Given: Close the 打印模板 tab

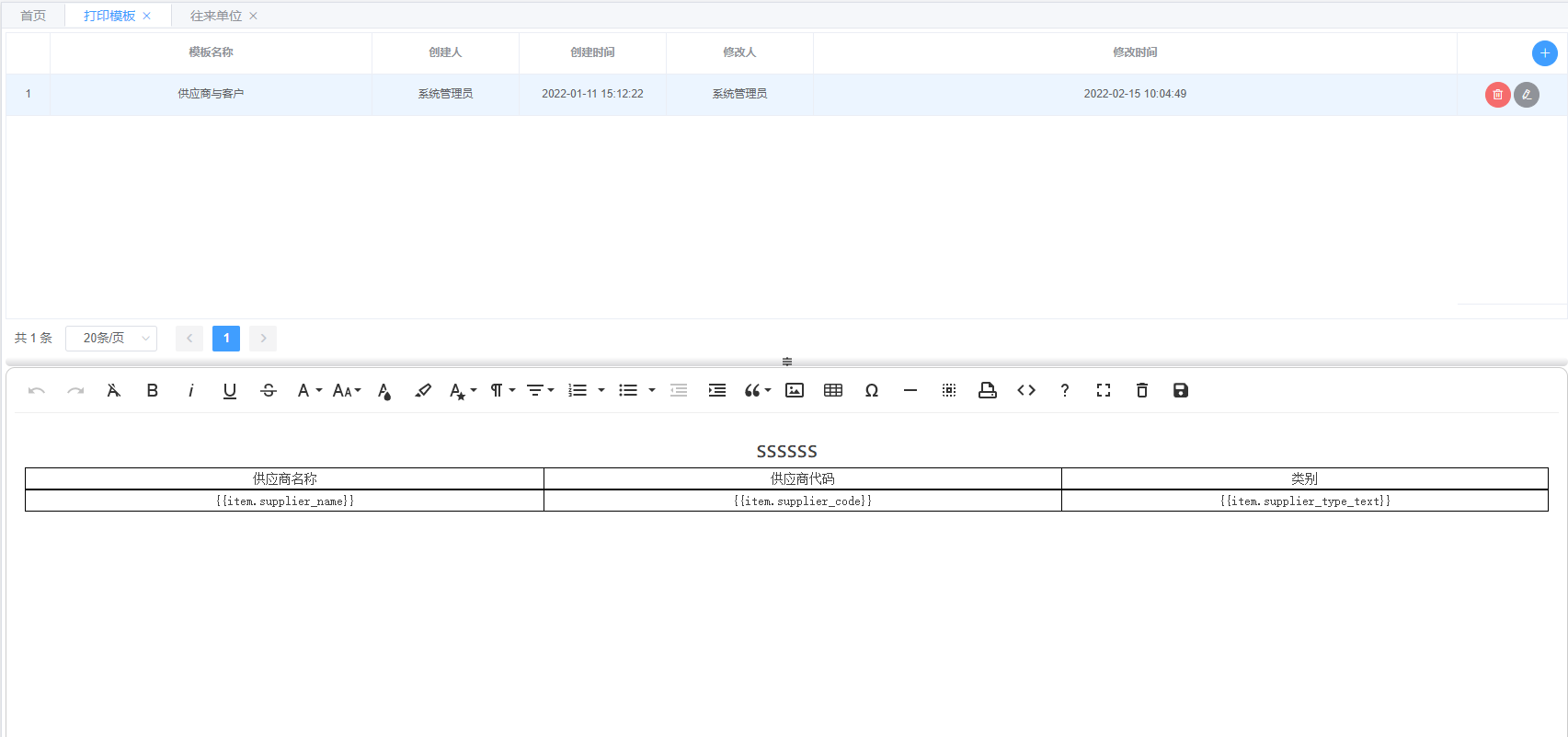Looking at the screenshot, I should (146, 16).
